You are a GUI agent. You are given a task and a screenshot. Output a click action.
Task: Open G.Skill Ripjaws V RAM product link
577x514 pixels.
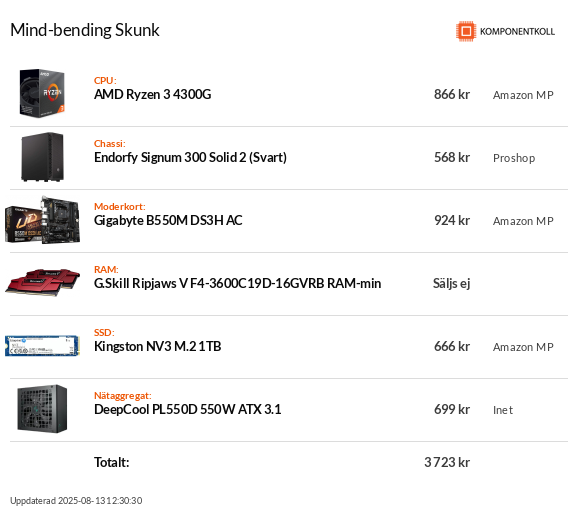coord(237,283)
